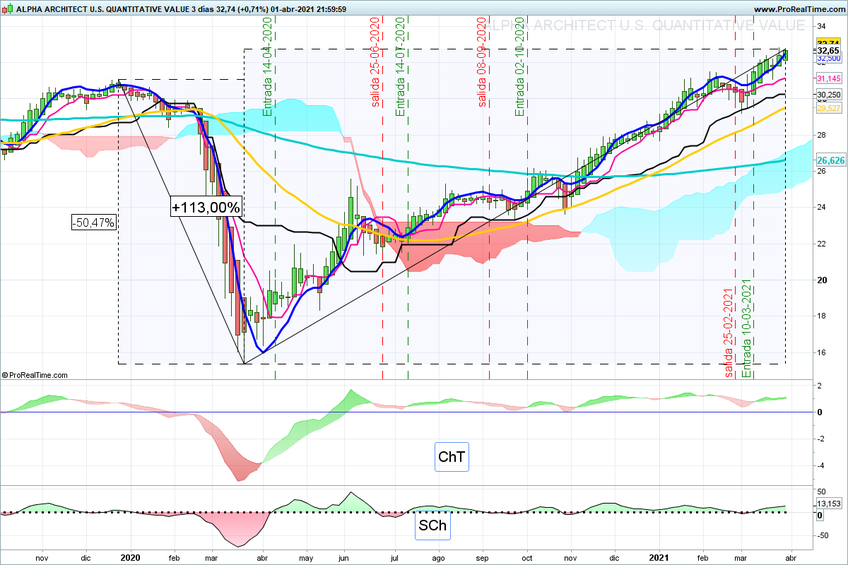Click the salida 08-09-2020 marker label
This screenshot has height=565, width=848.
[x=481, y=62]
